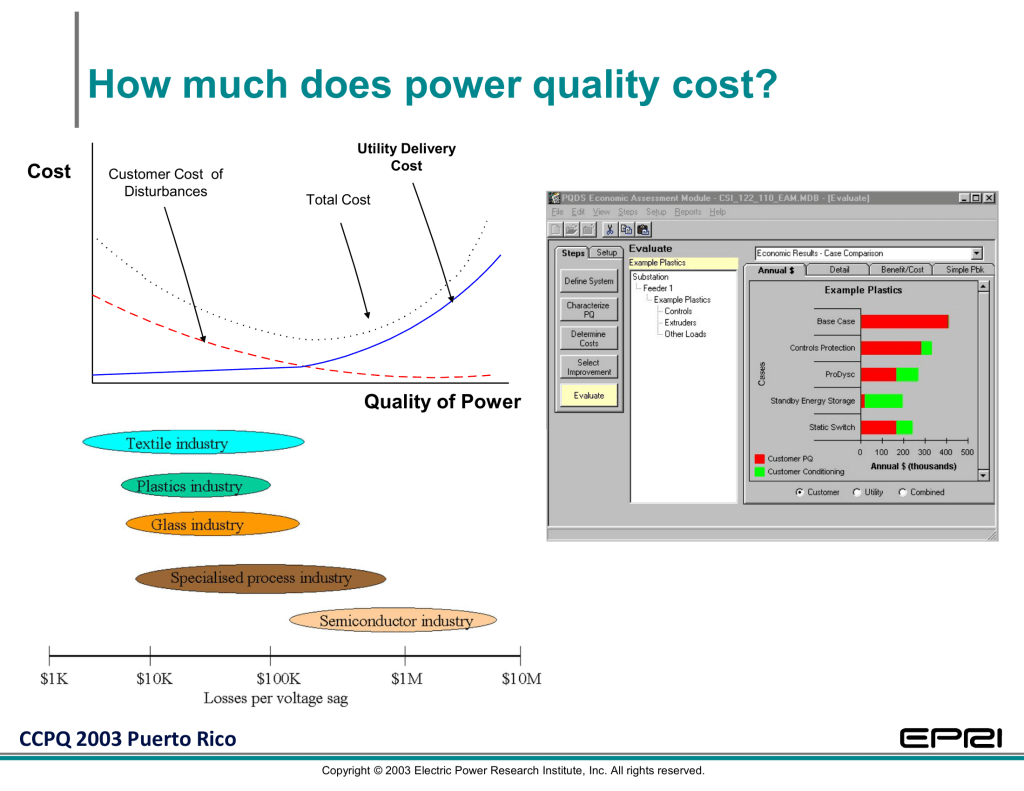Switch to the Benefit/Cost tab

point(901,270)
